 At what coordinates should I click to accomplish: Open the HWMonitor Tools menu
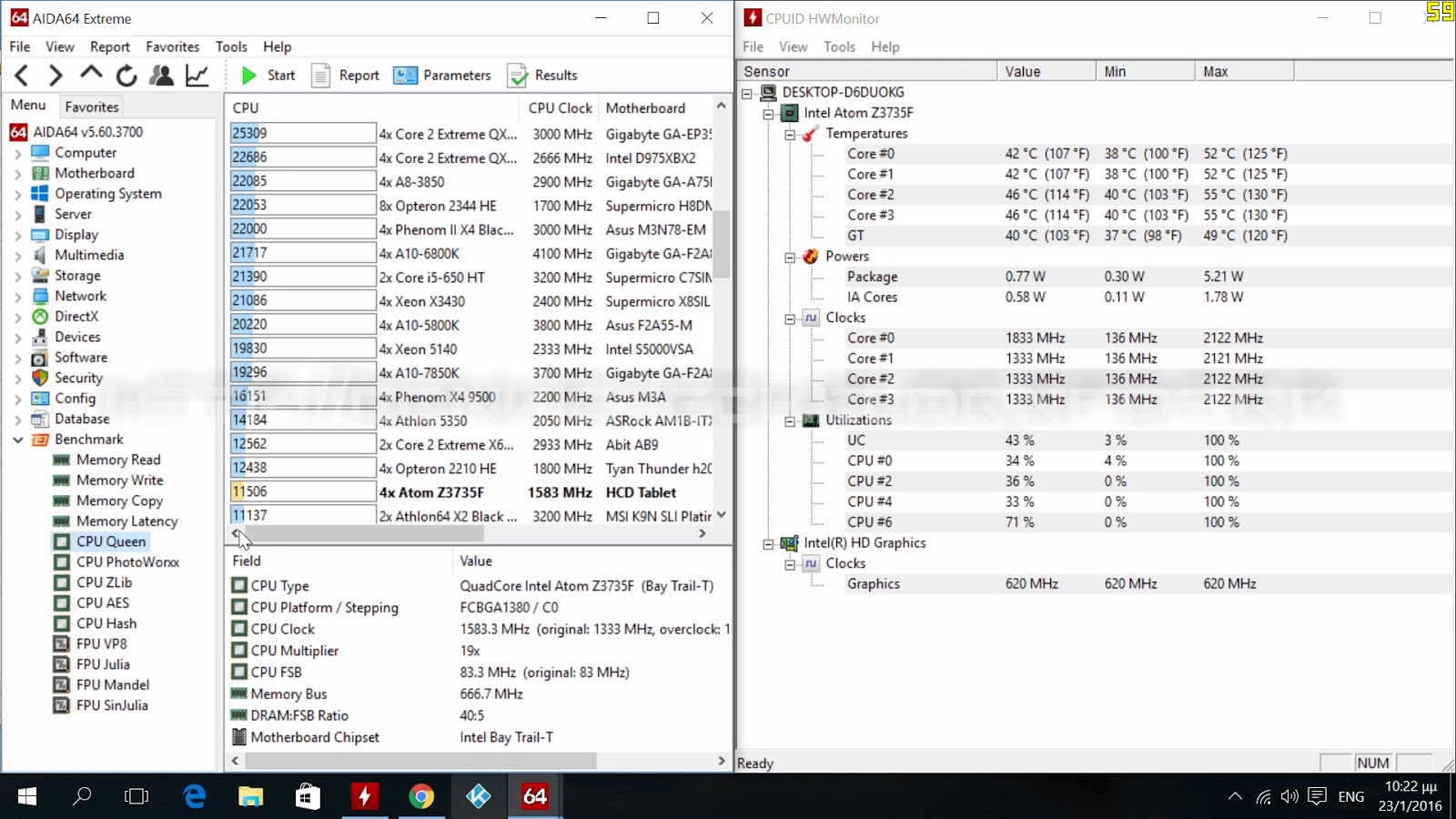pos(839,46)
